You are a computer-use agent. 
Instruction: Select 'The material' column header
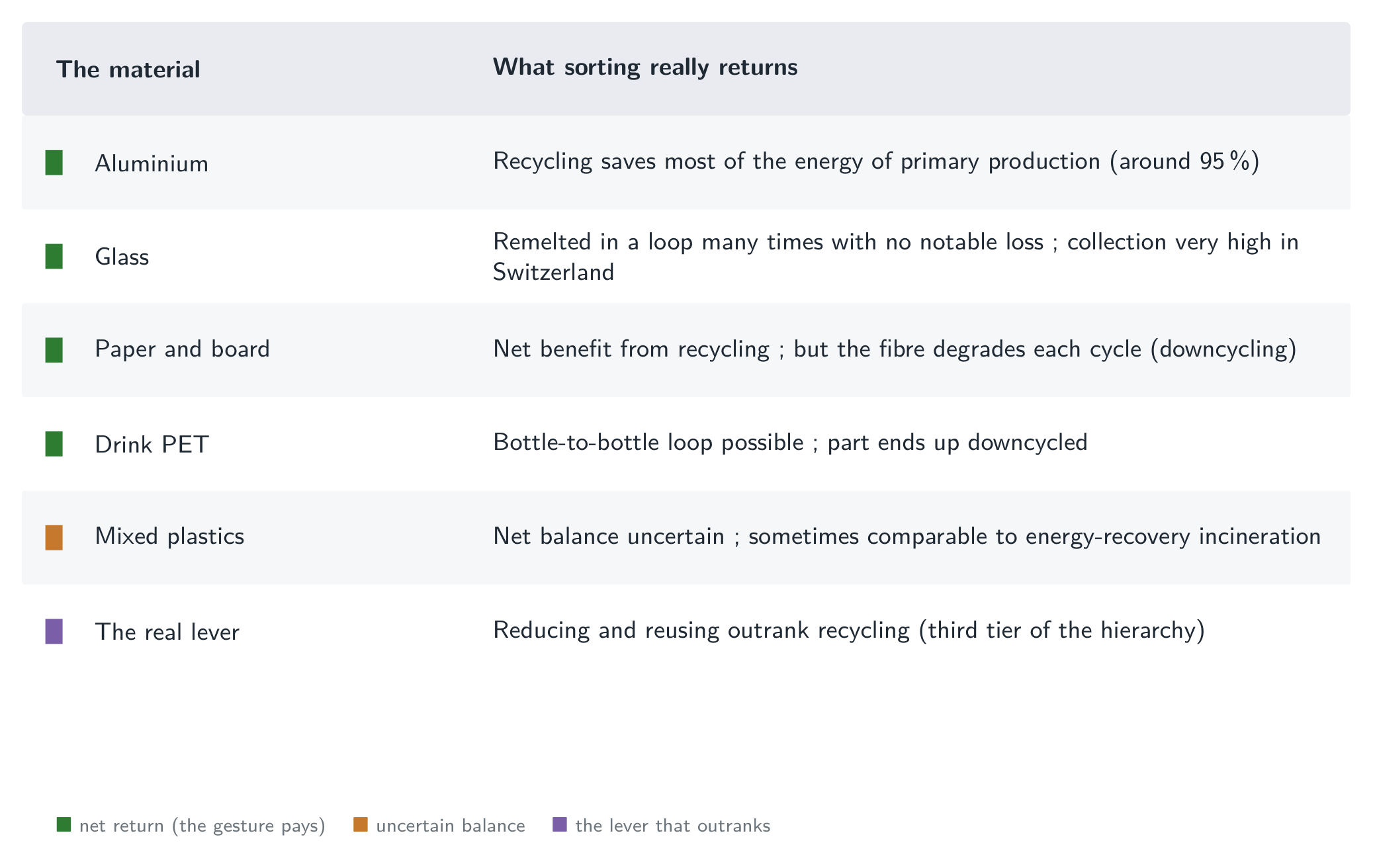(128, 69)
